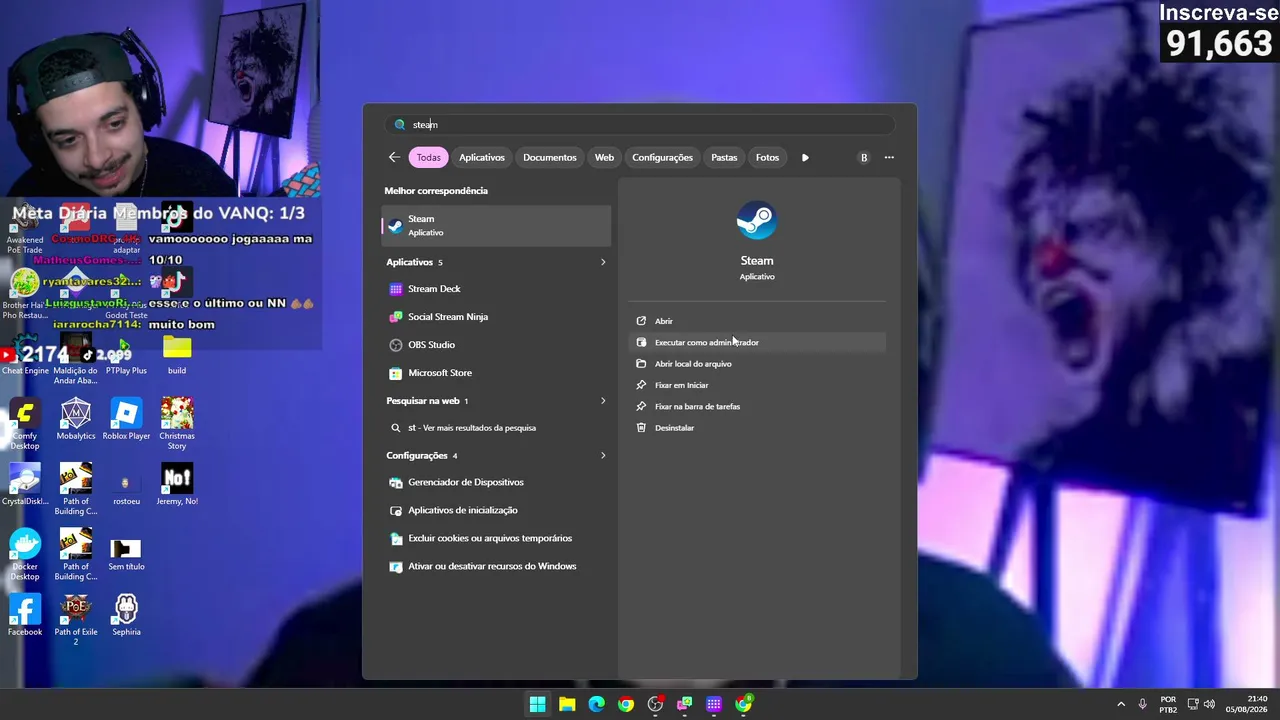This screenshot has width=1280, height=720.
Task: Select the Todas filter tab
Action: click(428, 157)
